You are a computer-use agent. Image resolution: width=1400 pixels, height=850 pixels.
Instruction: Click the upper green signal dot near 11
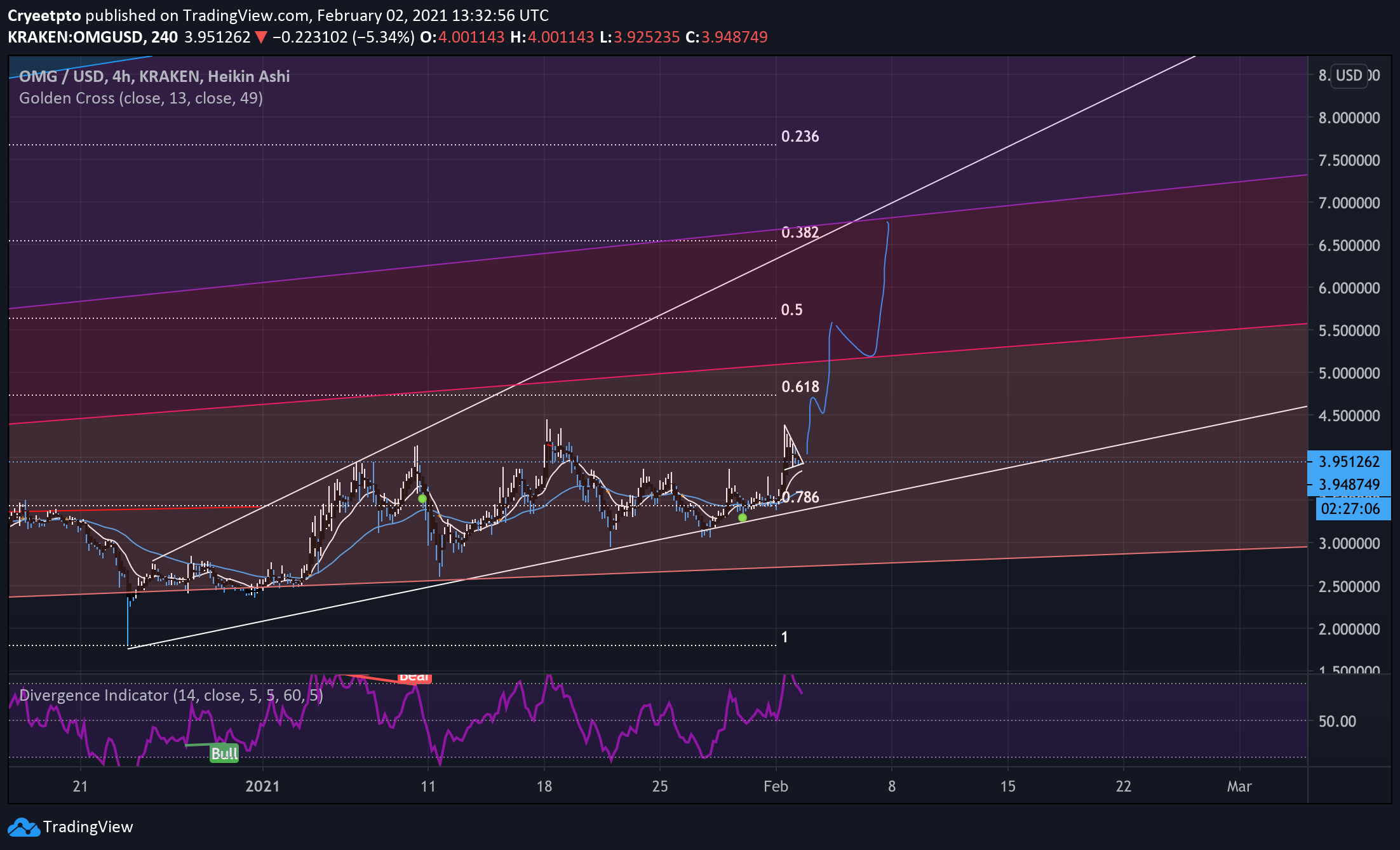point(422,499)
